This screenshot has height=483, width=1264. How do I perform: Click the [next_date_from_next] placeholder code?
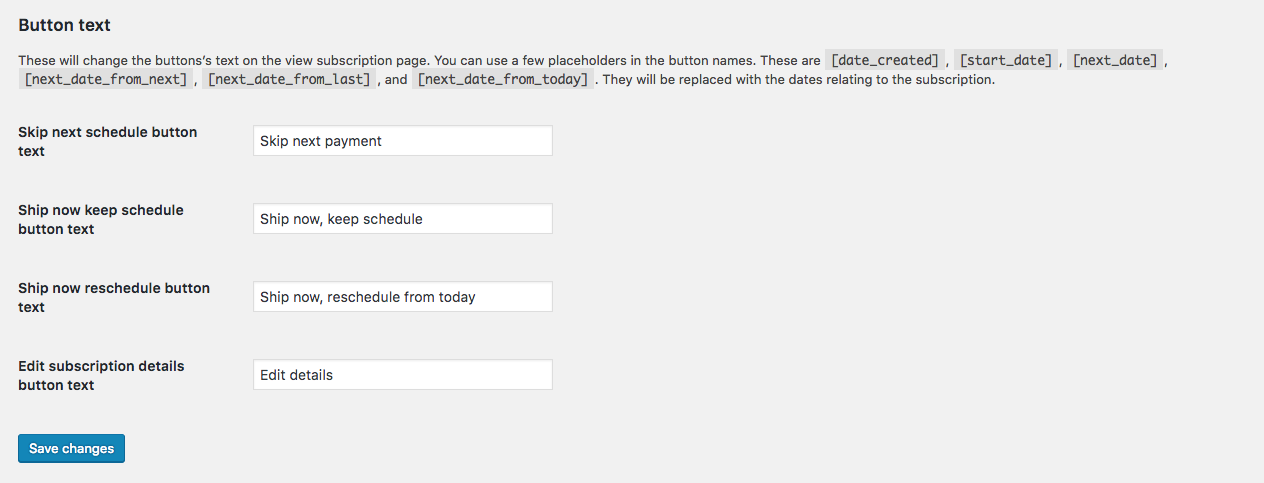[106, 79]
